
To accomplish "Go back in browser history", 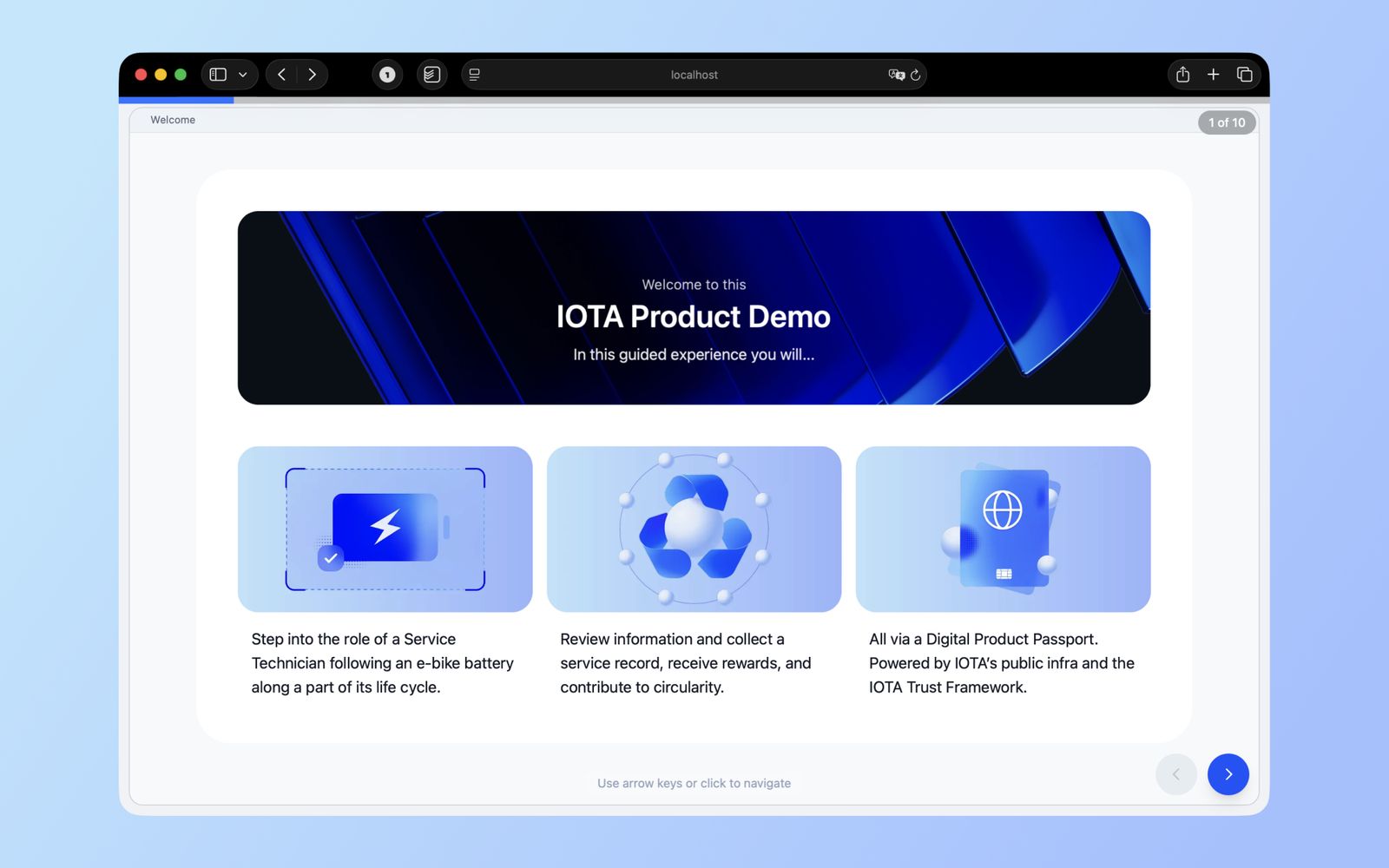I will coord(281,75).
